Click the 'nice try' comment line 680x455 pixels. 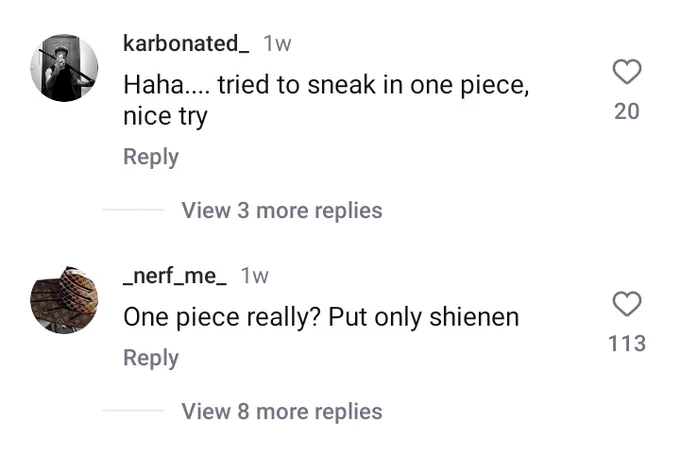point(165,117)
